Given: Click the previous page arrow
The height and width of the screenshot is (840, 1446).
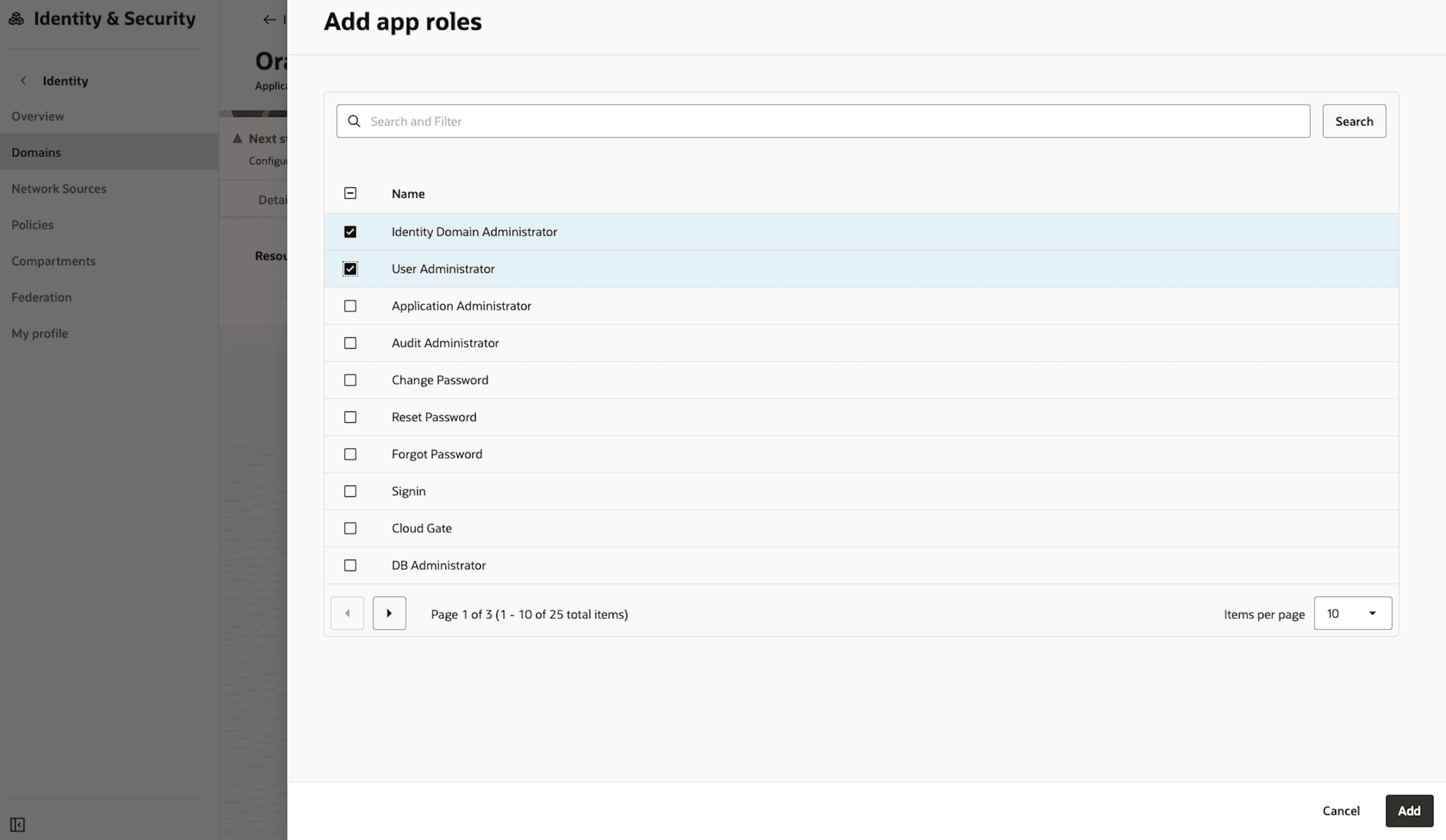Looking at the screenshot, I should 347,613.
